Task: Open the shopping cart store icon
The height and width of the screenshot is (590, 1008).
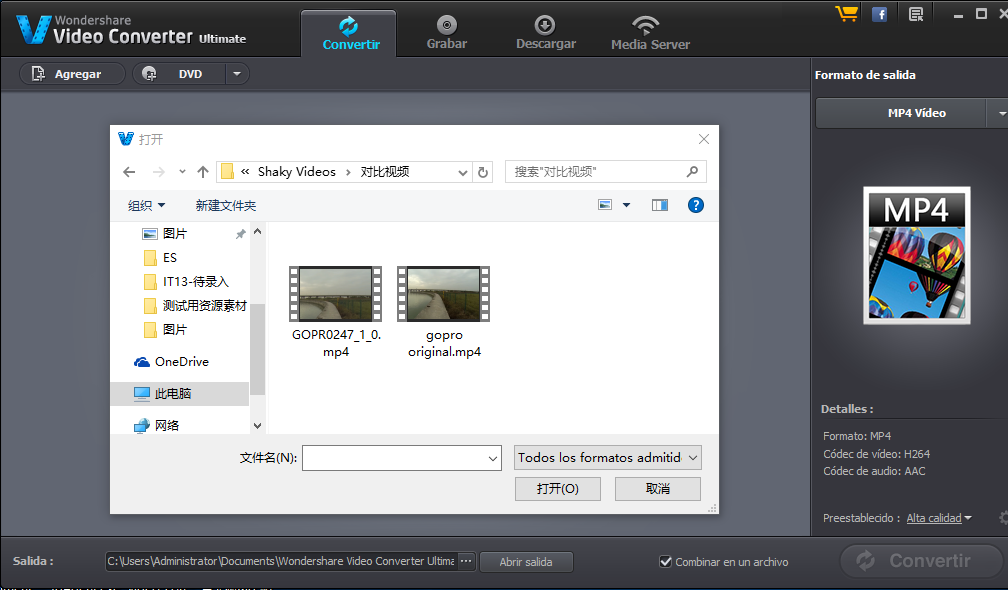Action: coord(847,13)
